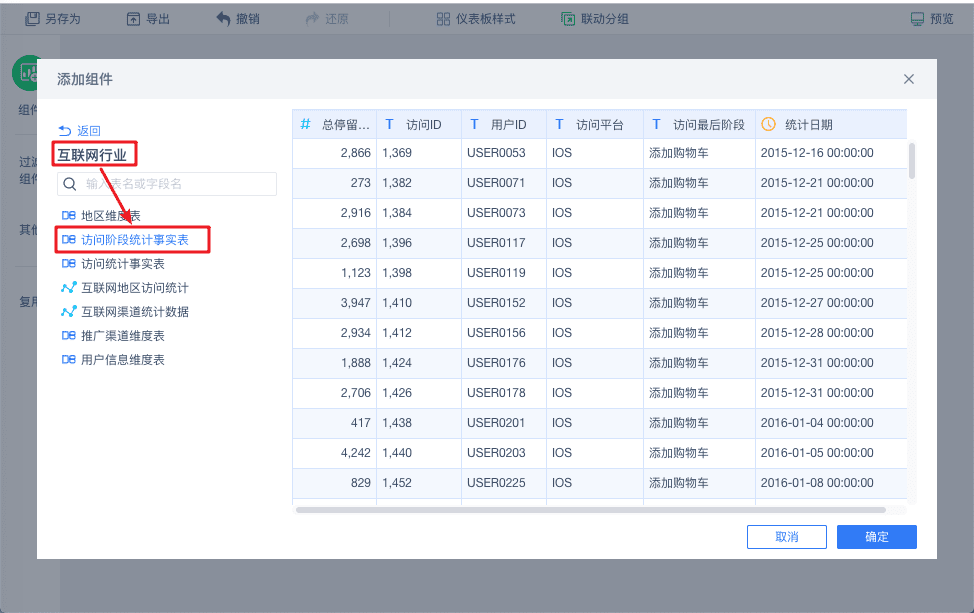The image size is (974, 613).
Task: Click the cell USER0117
Action: point(496,243)
